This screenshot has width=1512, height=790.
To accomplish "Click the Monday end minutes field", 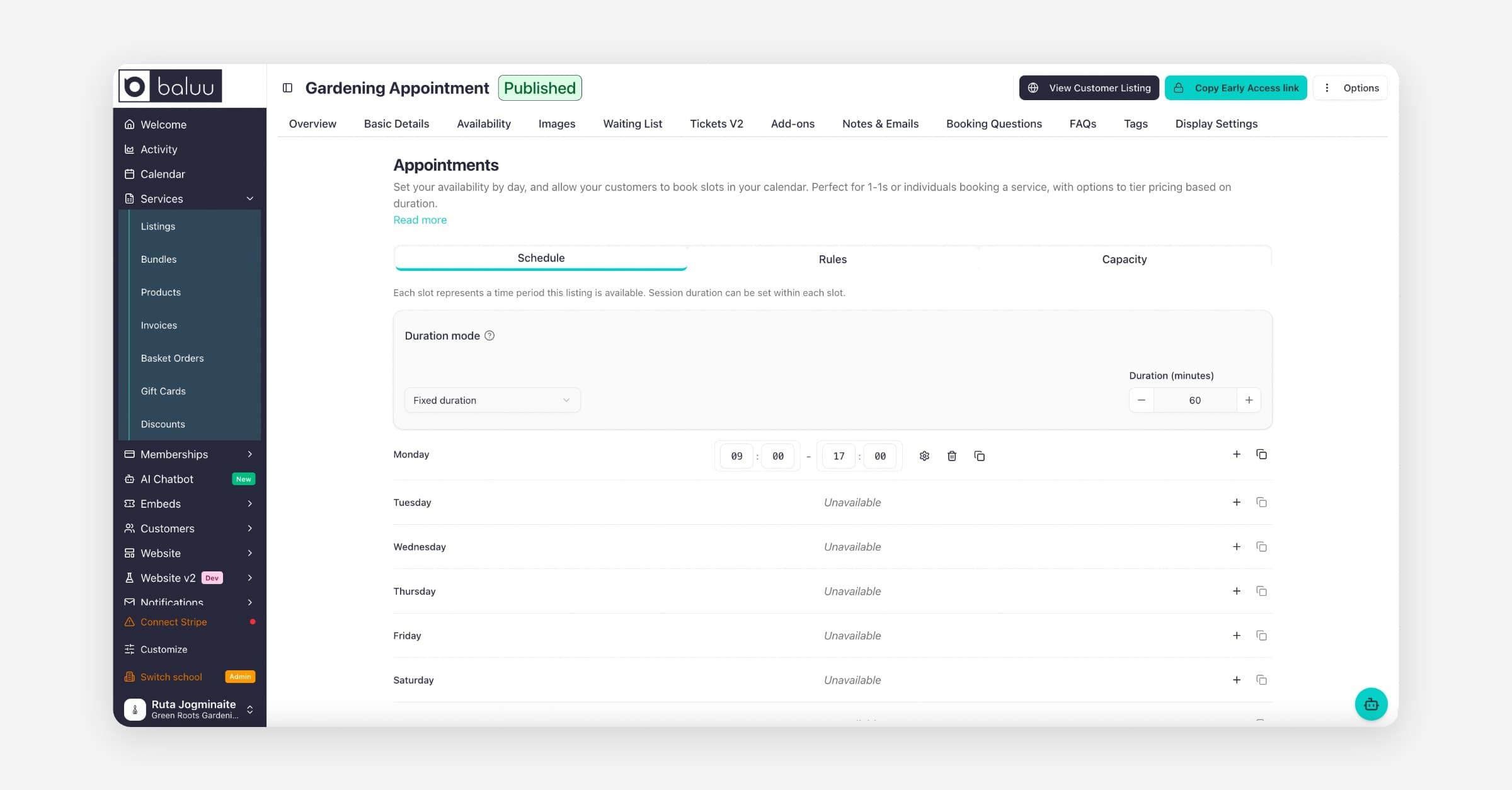I will [880, 456].
